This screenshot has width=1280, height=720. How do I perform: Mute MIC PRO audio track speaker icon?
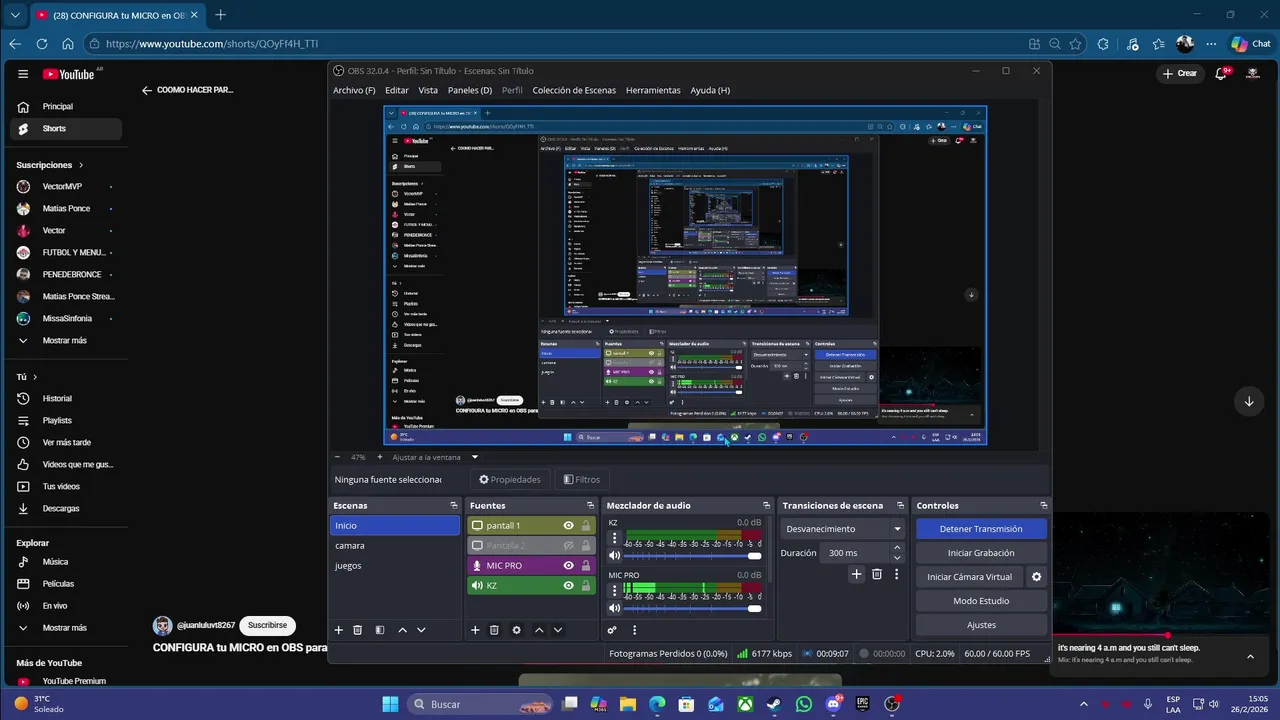614,608
